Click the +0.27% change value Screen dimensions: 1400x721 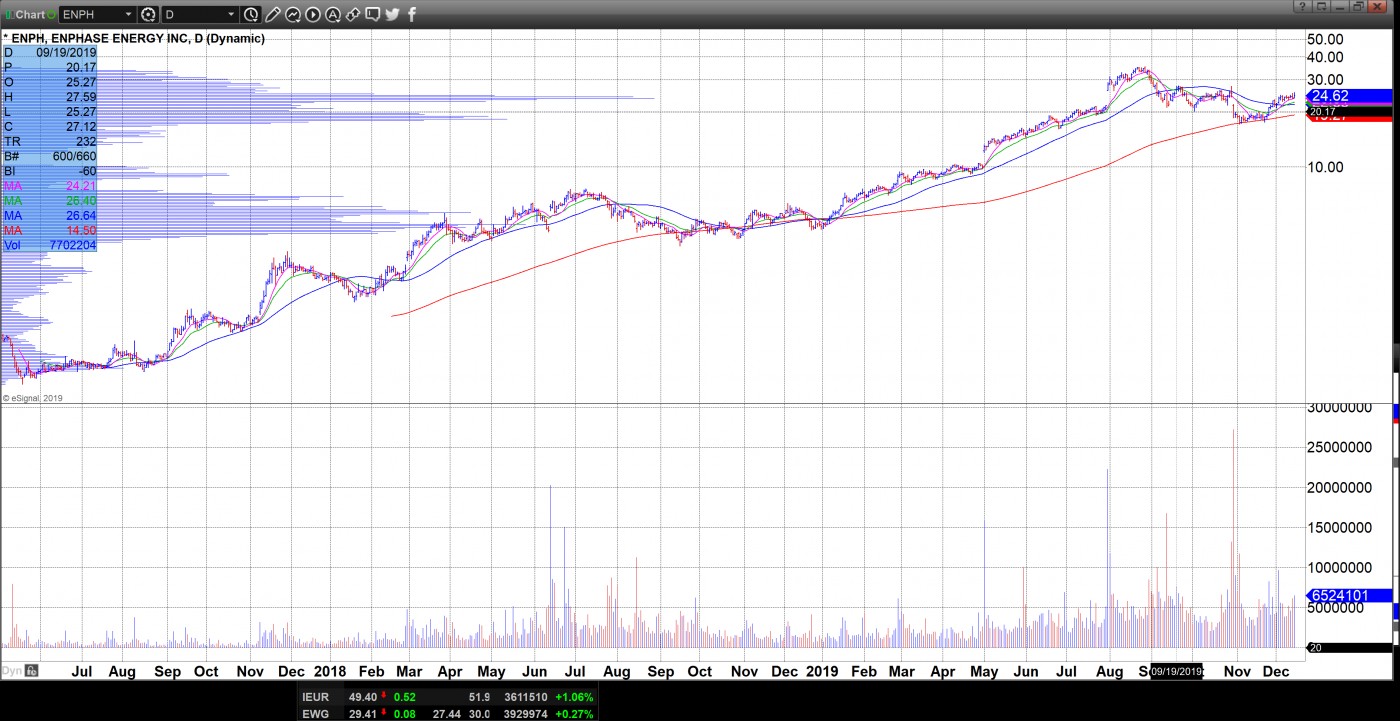[x=572, y=713]
